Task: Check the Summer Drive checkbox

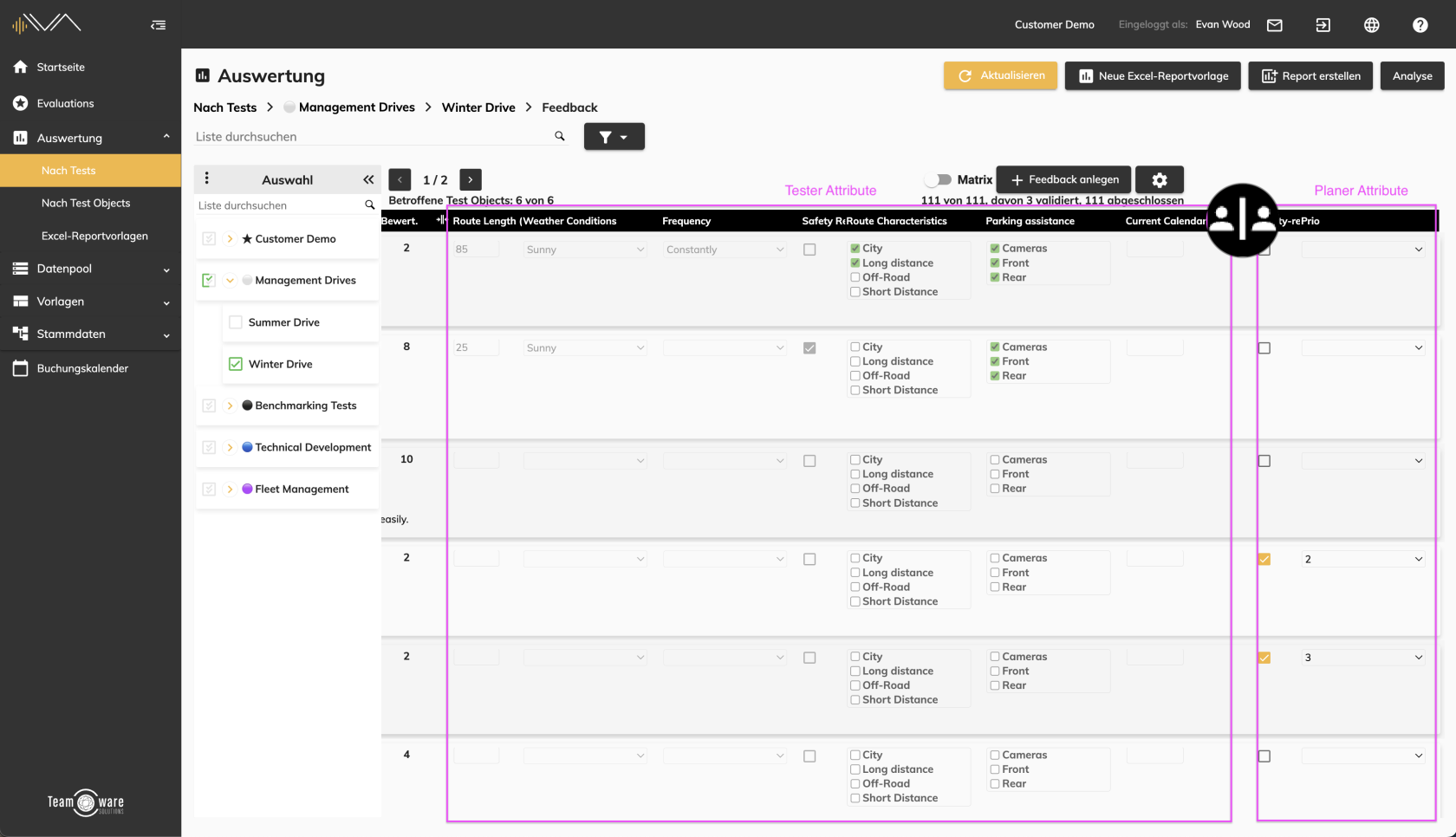Action: pyautogui.click(x=235, y=322)
